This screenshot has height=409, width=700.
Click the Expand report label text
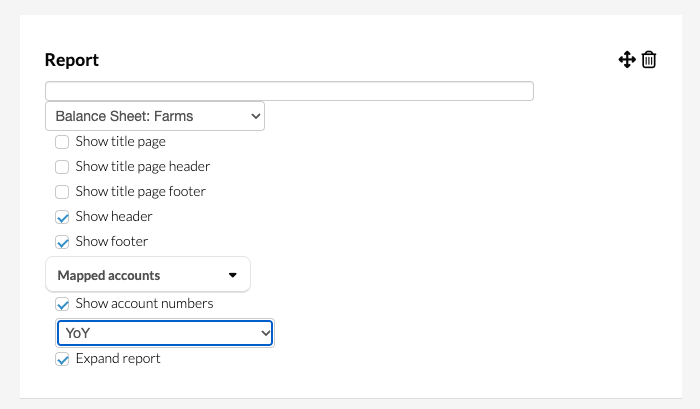[x=118, y=359]
